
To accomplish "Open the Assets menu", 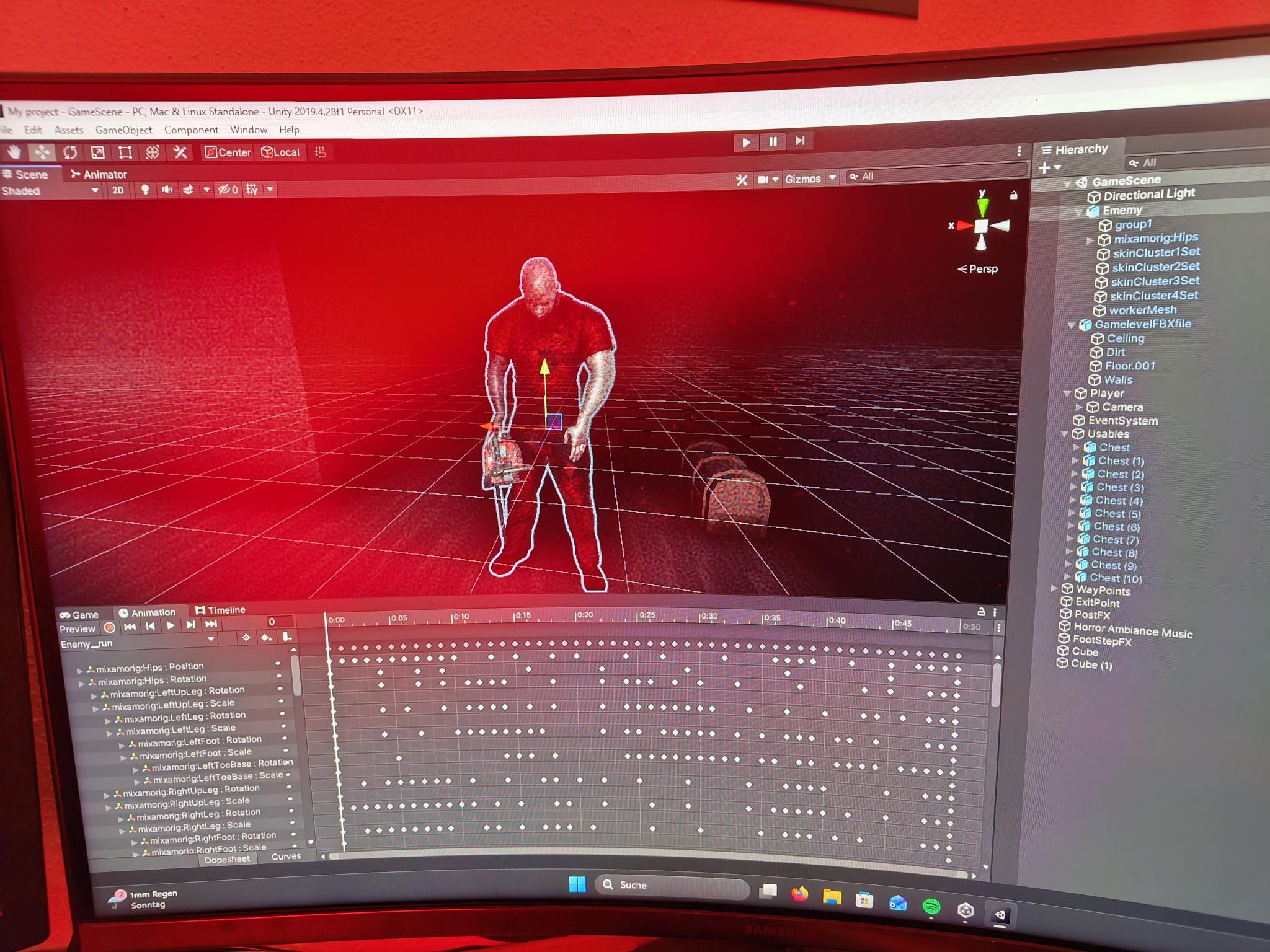I will click(x=69, y=130).
